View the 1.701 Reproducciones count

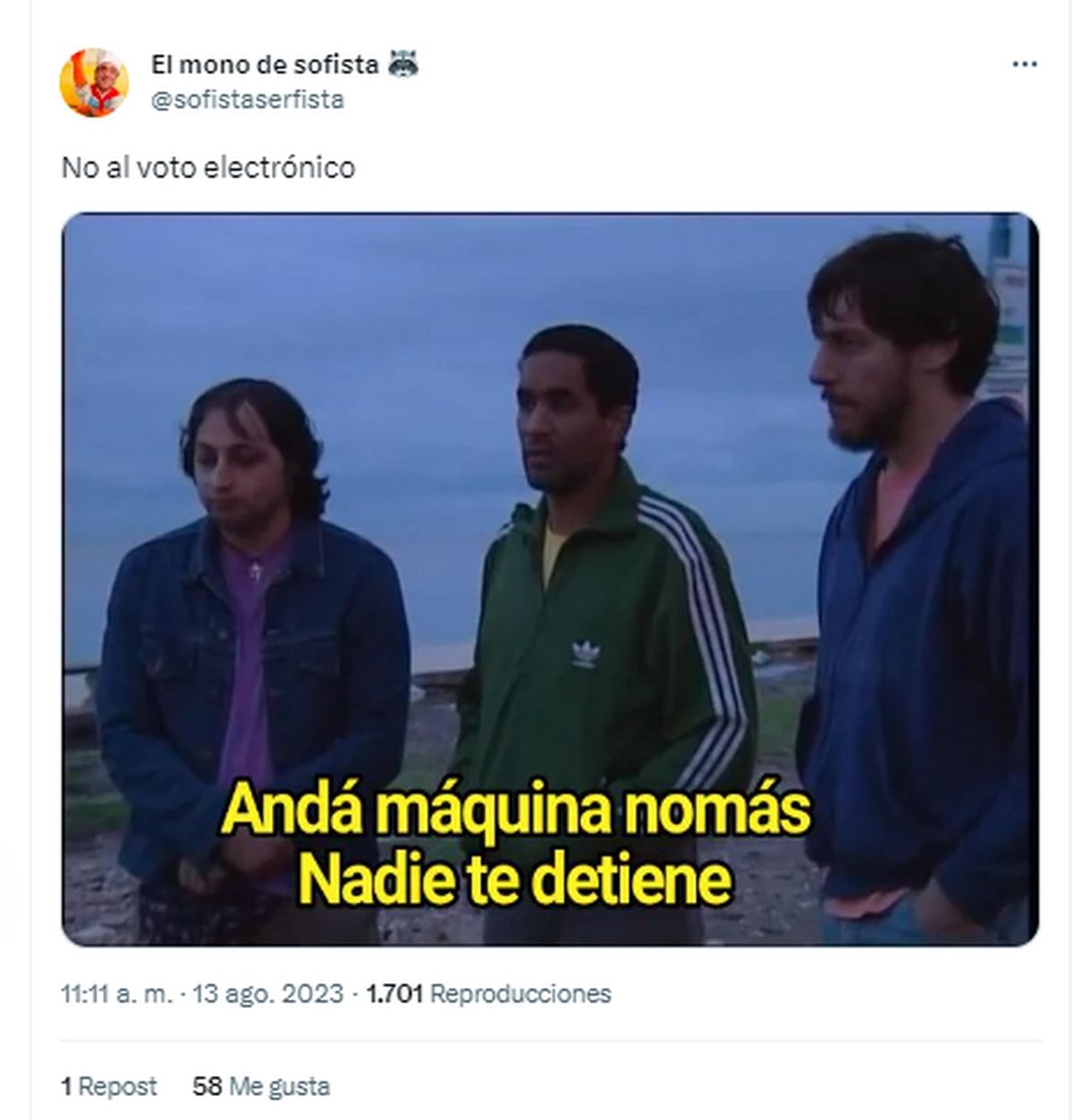[x=489, y=994]
